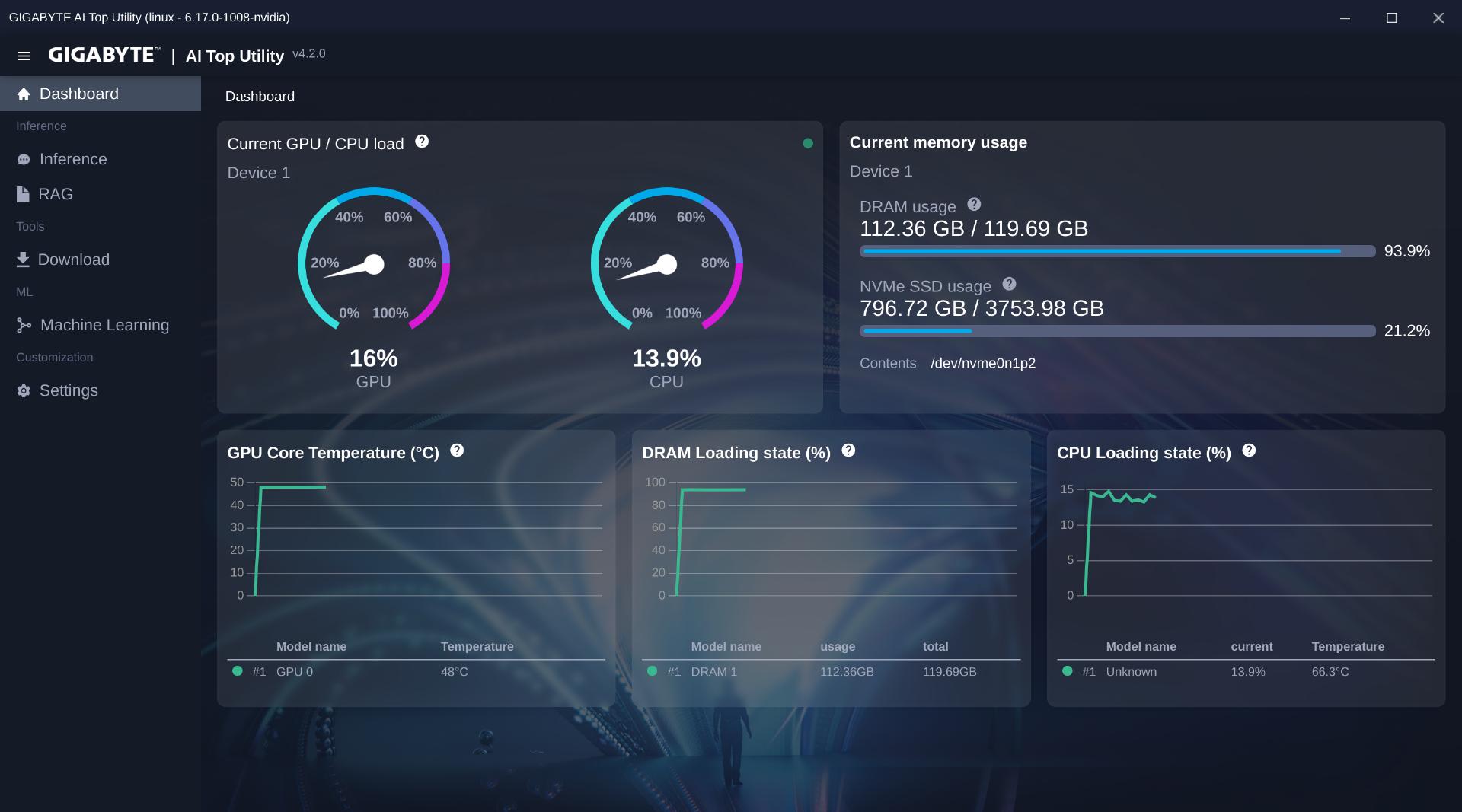Click the Unknown CPU model name cell
The image size is (1462, 812).
click(x=1132, y=672)
